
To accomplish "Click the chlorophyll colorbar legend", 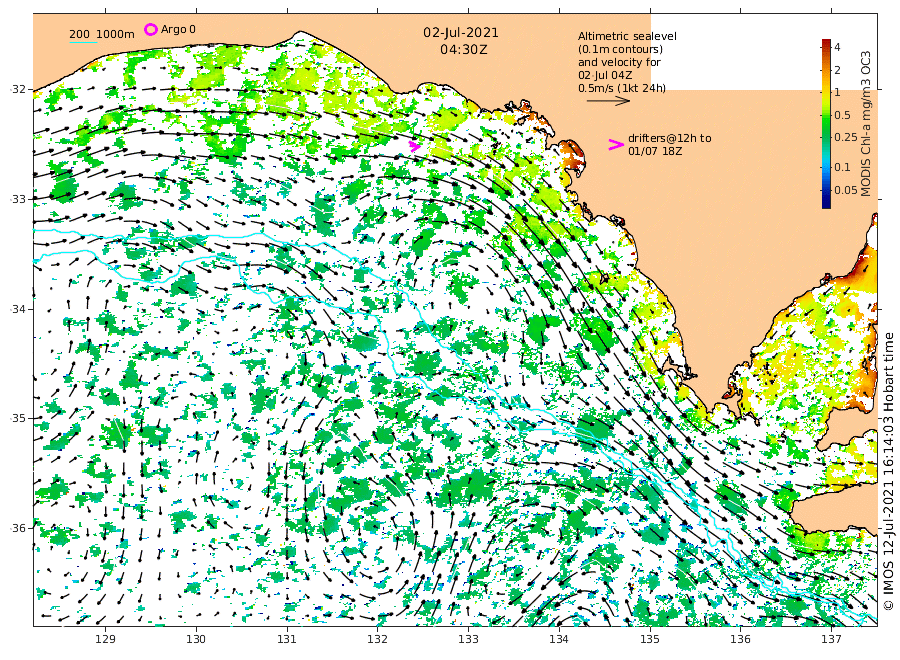I will coord(826,123).
